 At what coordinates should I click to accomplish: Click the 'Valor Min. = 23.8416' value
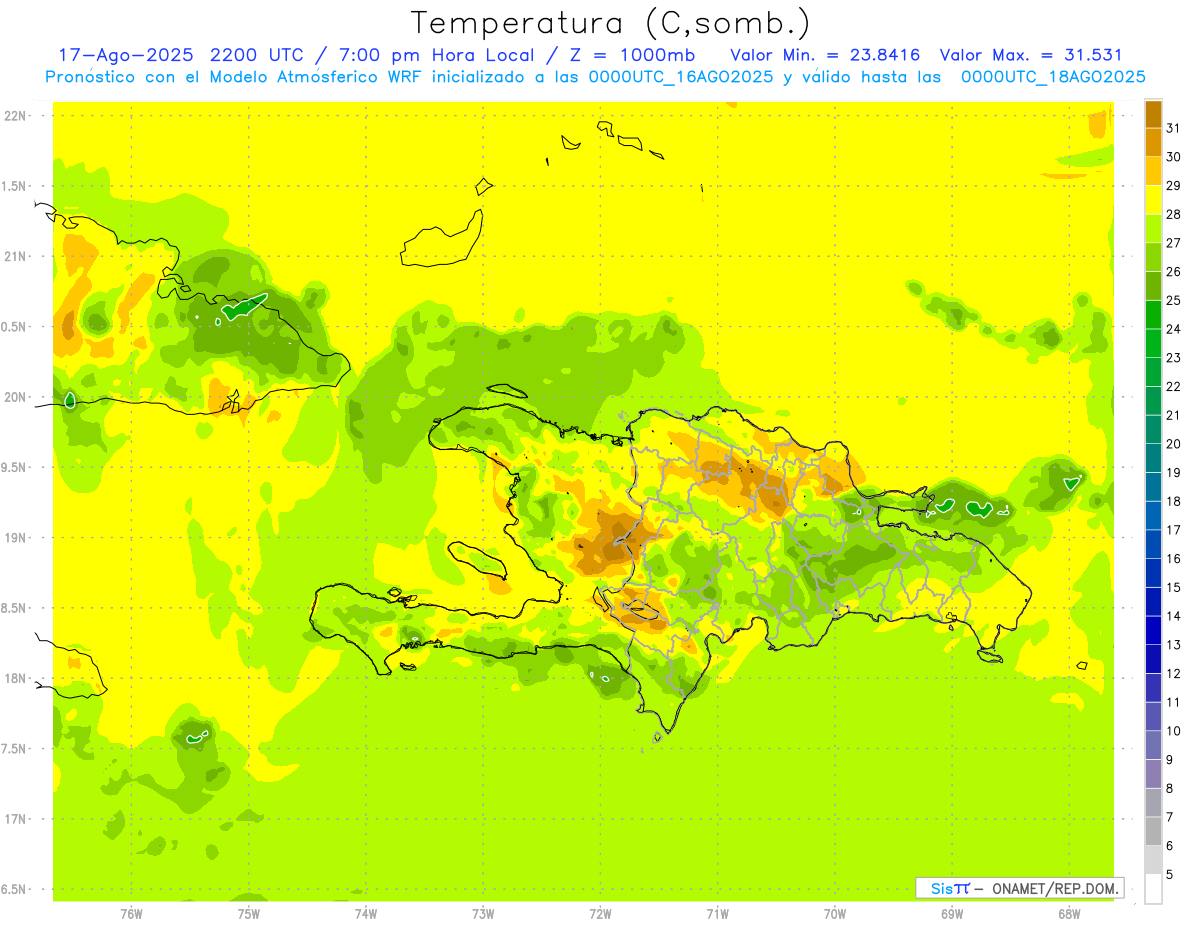click(825, 55)
